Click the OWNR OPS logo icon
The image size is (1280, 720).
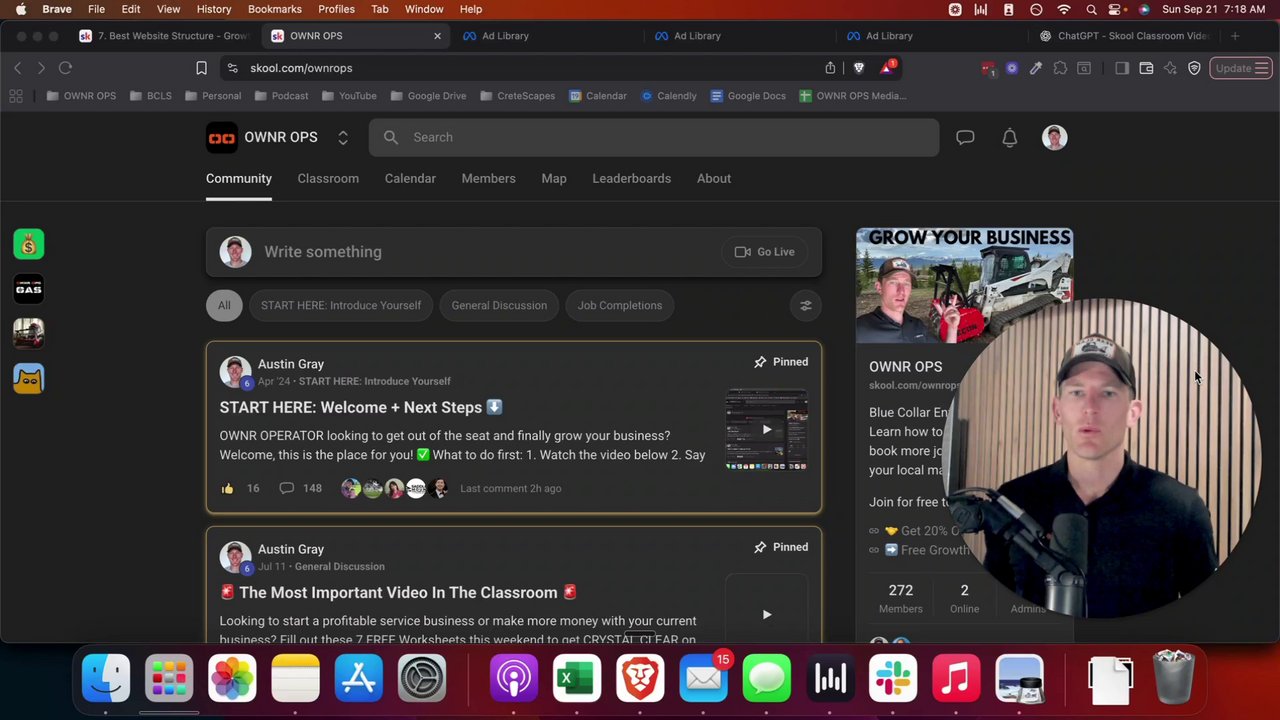pos(221,137)
